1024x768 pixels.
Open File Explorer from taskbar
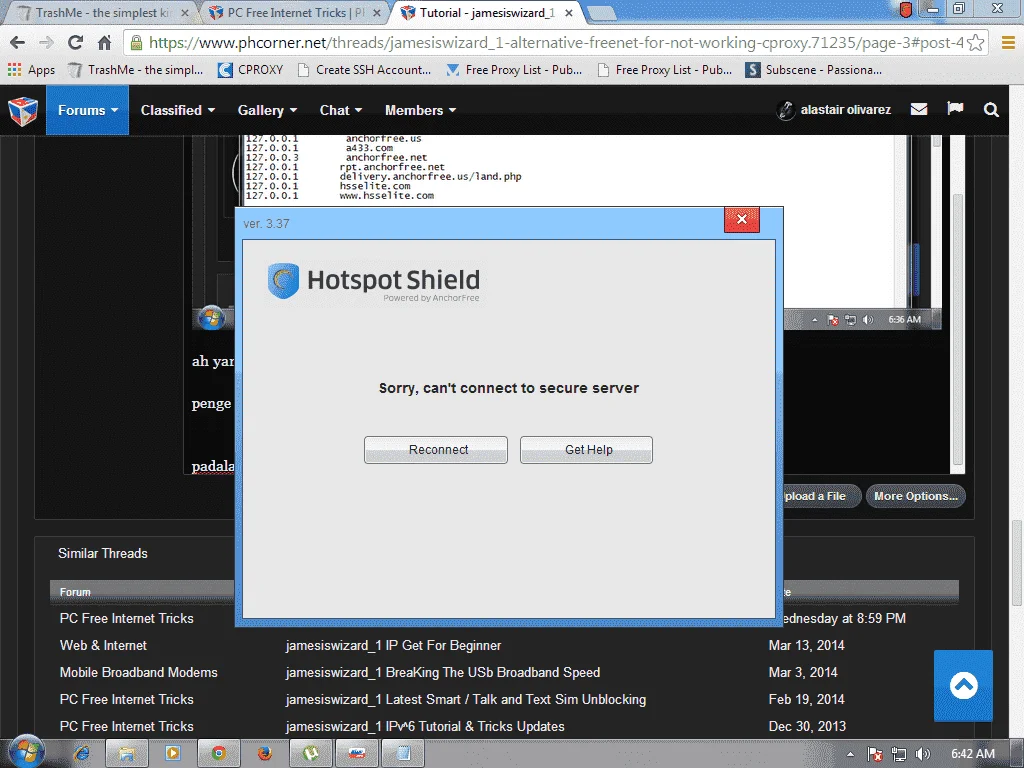pos(127,754)
